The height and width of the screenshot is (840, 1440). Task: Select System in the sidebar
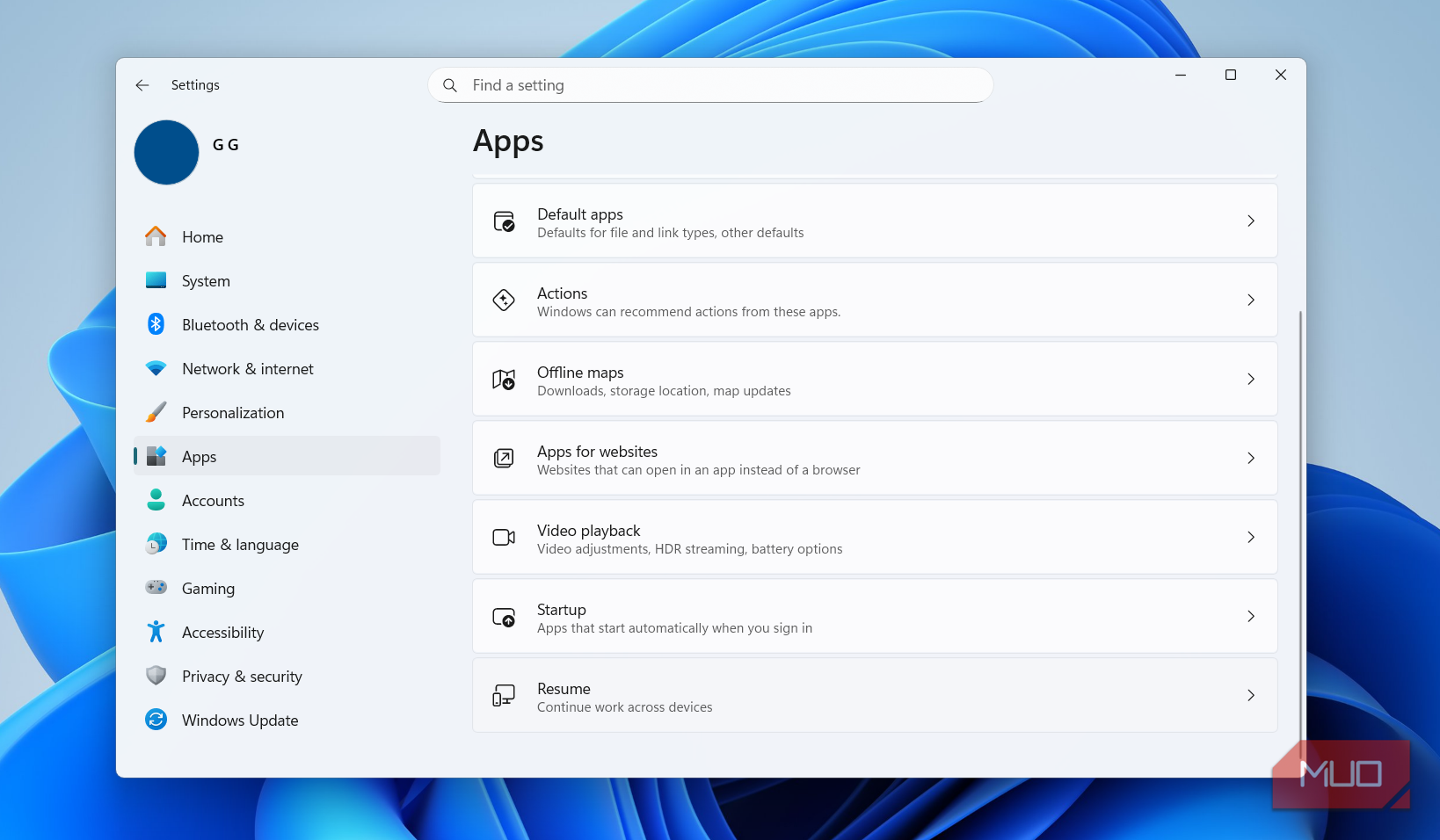pyautogui.click(x=287, y=280)
